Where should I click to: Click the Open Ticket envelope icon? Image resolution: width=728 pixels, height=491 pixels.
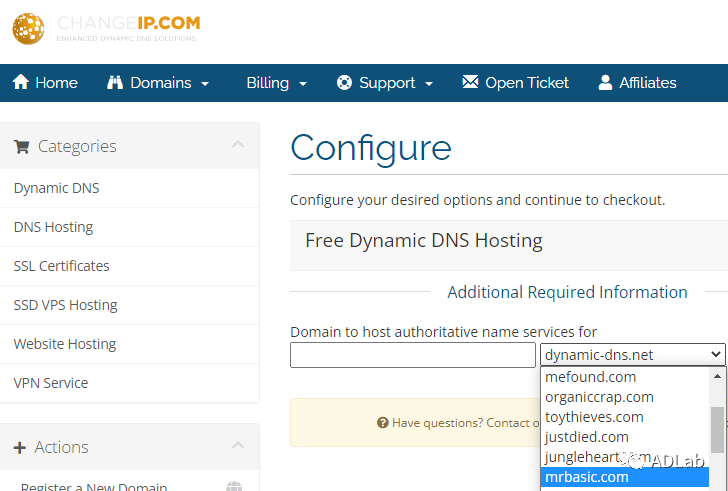[470, 83]
